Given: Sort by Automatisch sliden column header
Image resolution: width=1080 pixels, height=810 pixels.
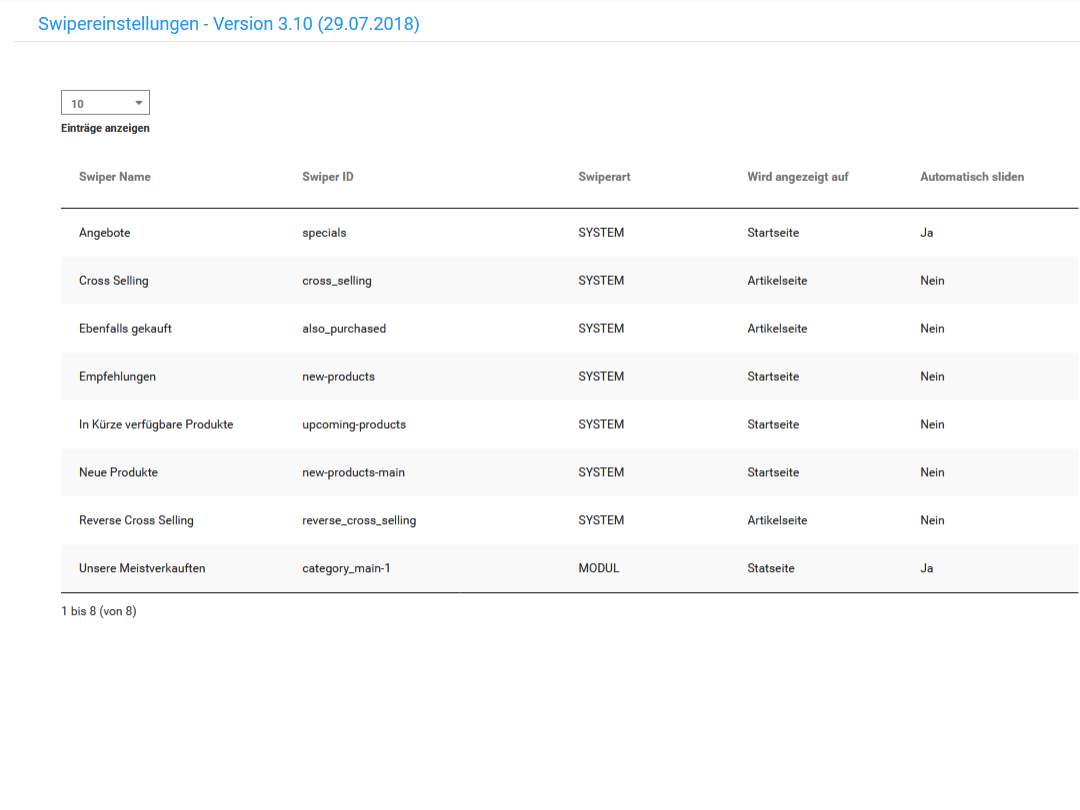Looking at the screenshot, I should pyautogui.click(x=971, y=177).
